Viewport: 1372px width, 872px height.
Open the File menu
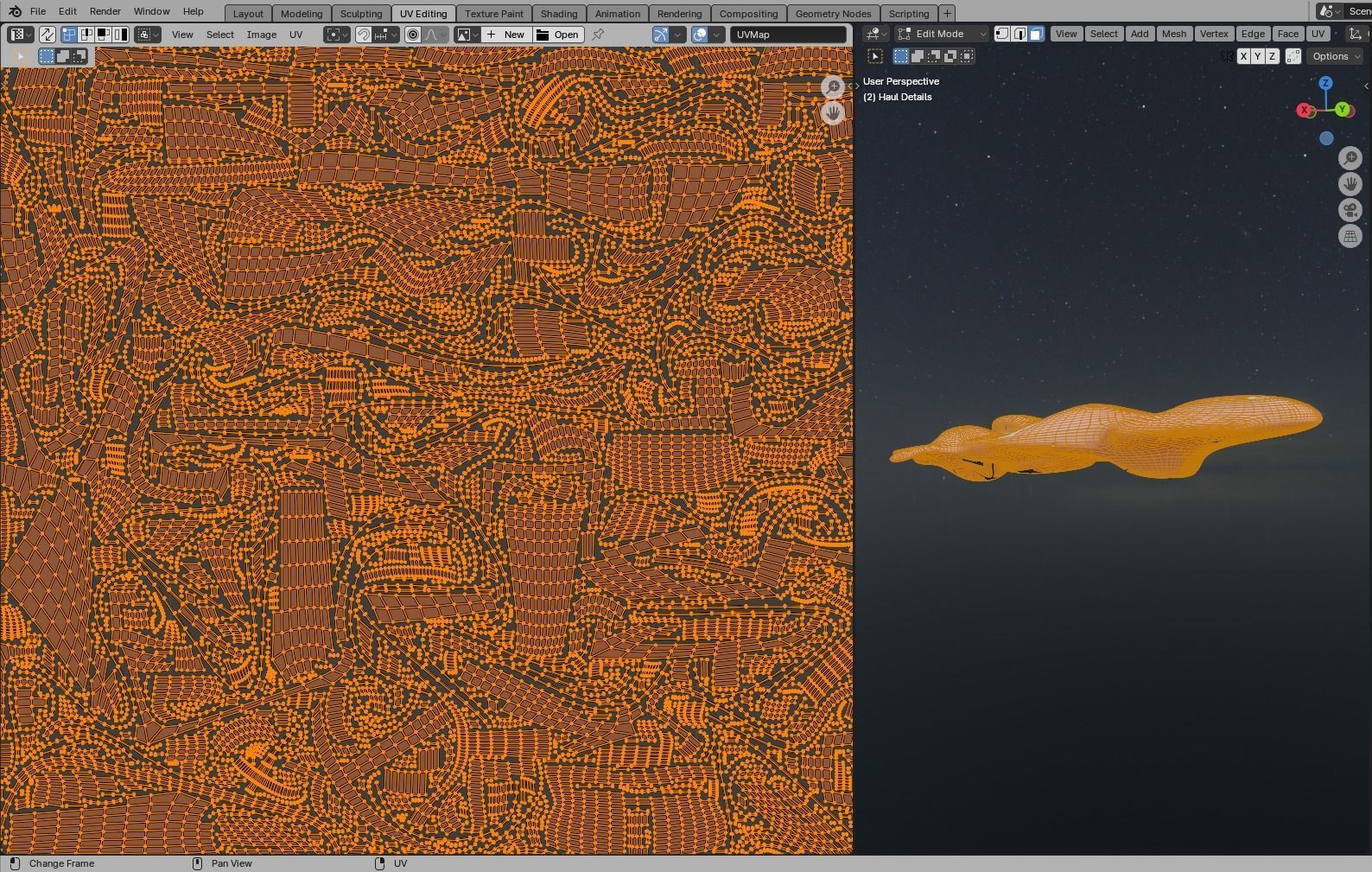pyautogui.click(x=38, y=11)
